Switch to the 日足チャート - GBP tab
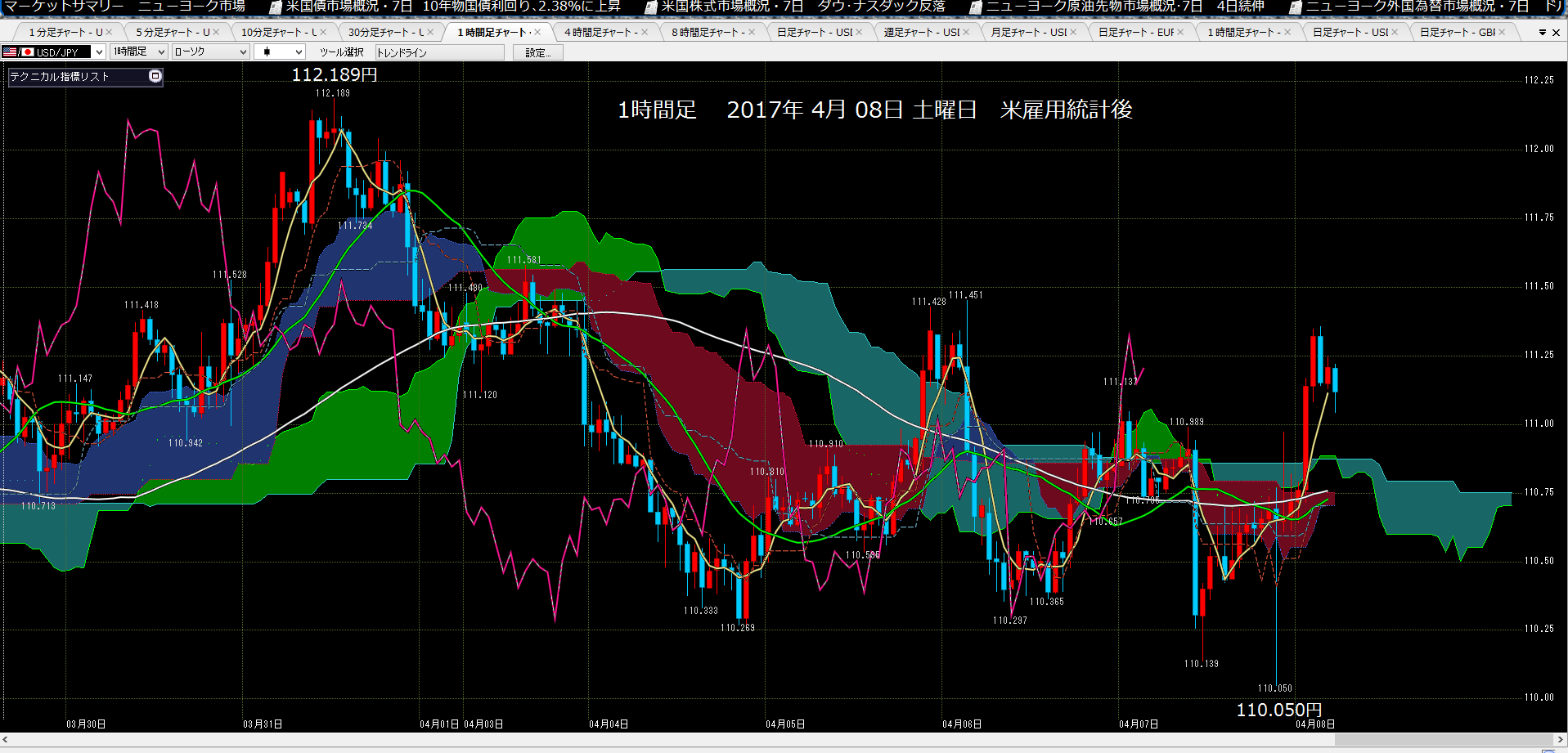 (1458, 33)
